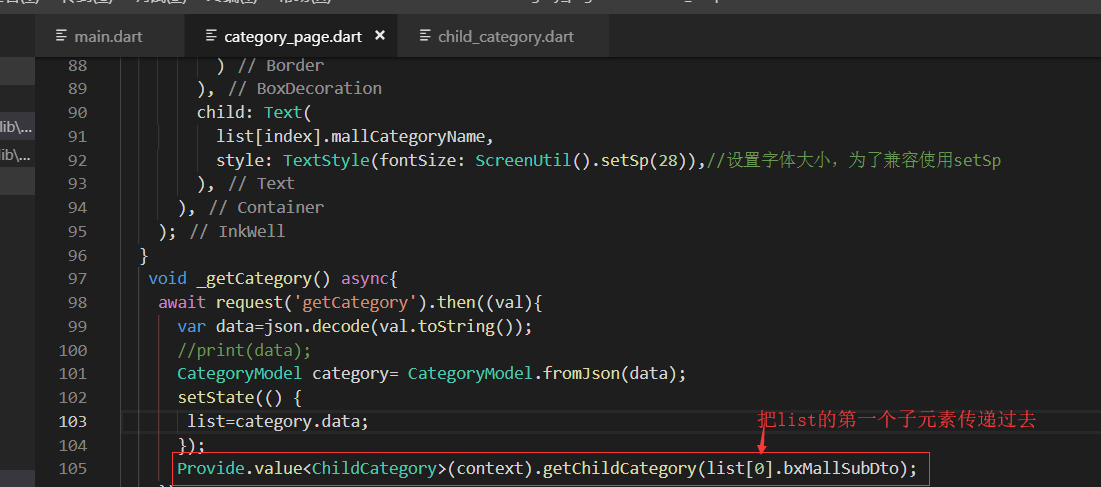
Task: Click line number 99 in the gutter
Action: coord(78,326)
